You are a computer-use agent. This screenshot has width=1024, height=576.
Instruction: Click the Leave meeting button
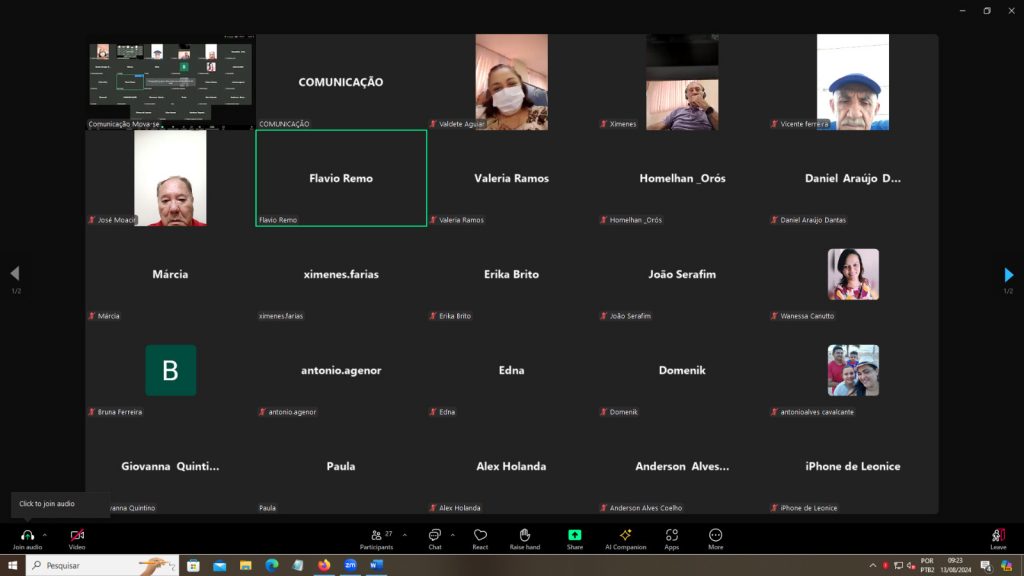pyautogui.click(x=998, y=536)
